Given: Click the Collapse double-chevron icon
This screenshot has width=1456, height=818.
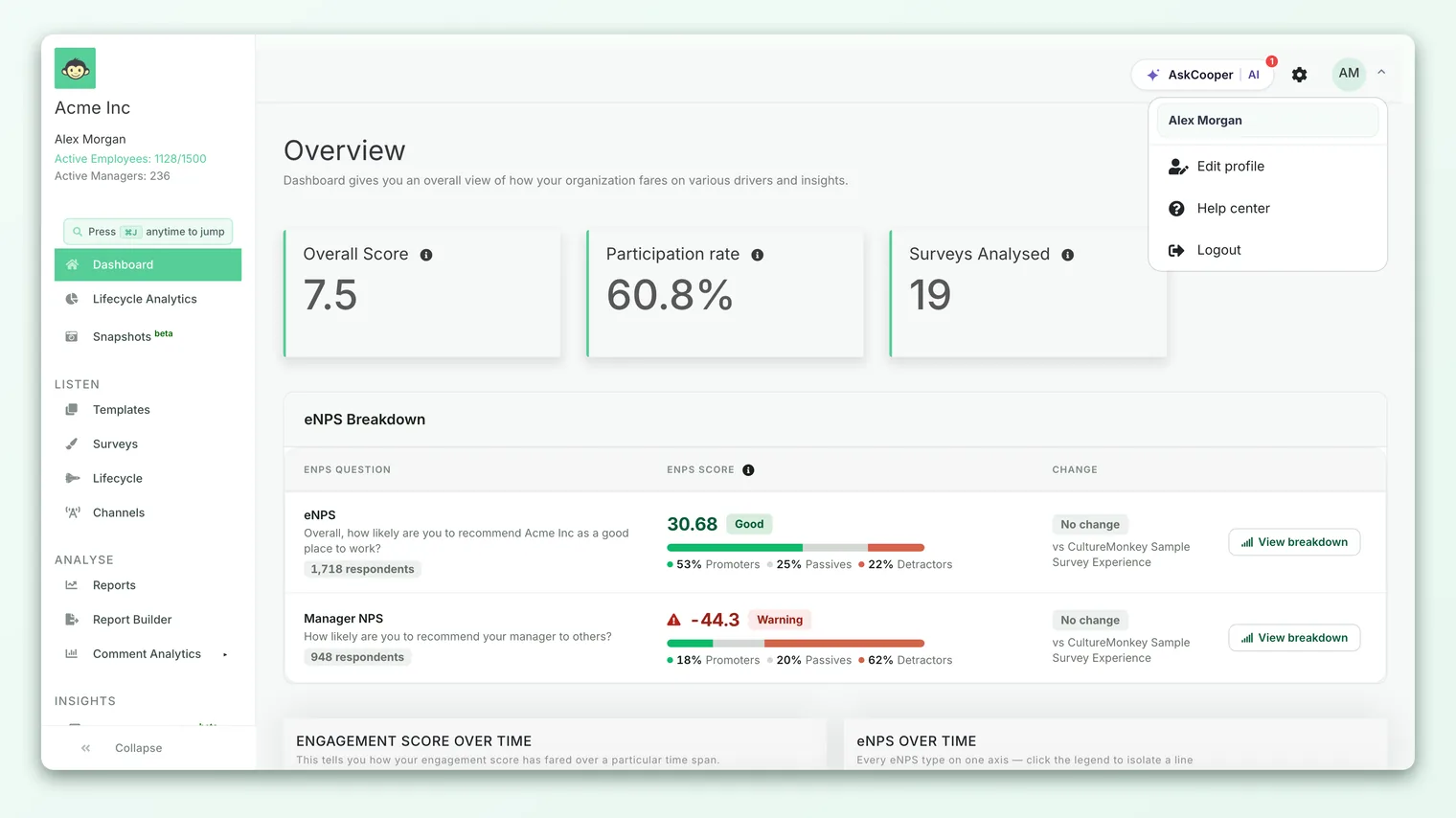Looking at the screenshot, I should (x=86, y=748).
